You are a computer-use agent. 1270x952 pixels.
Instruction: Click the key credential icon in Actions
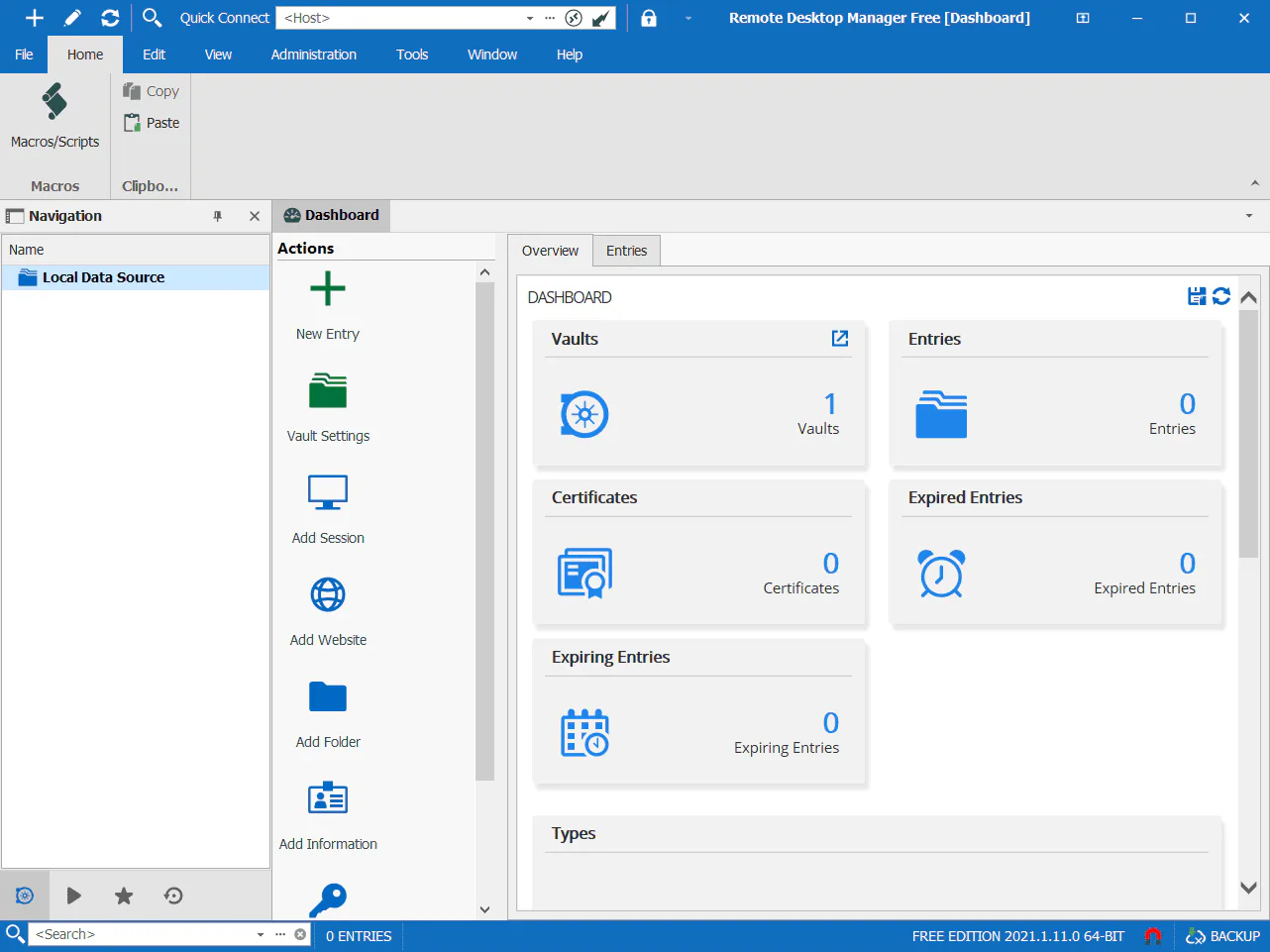tap(328, 899)
